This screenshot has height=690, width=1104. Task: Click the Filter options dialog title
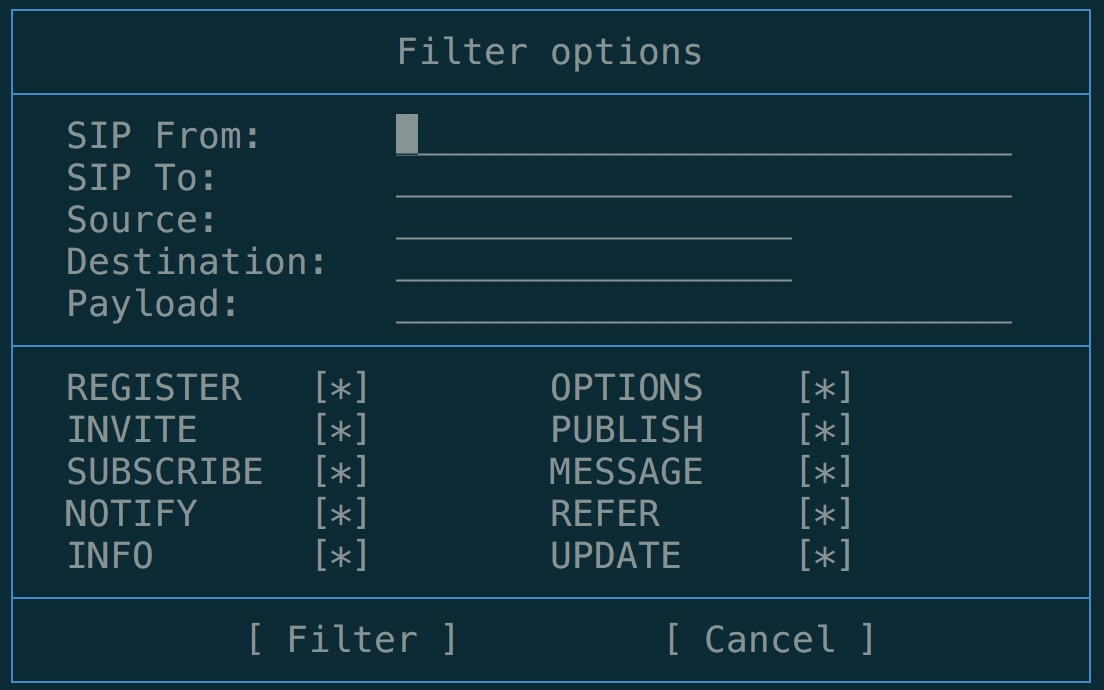549,52
